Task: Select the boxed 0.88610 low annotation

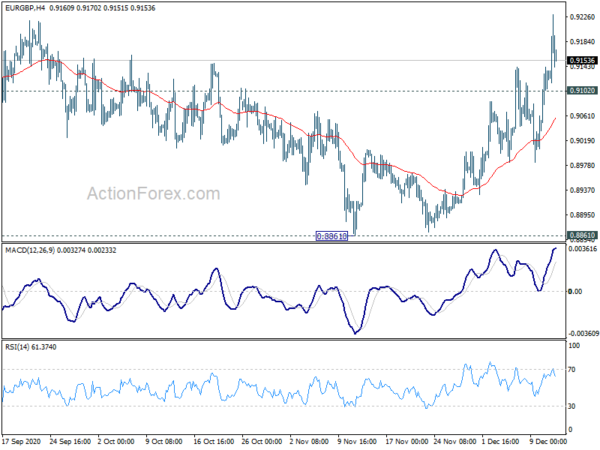Action: coord(332,236)
